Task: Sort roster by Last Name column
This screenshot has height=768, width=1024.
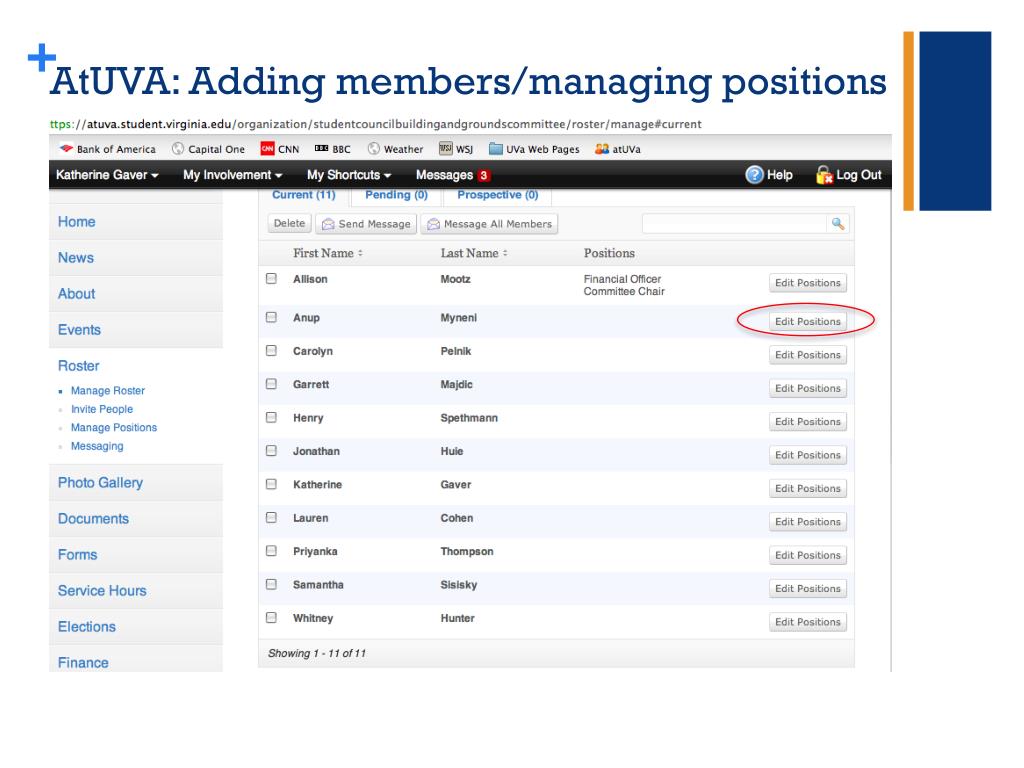Action: point(473,253)
